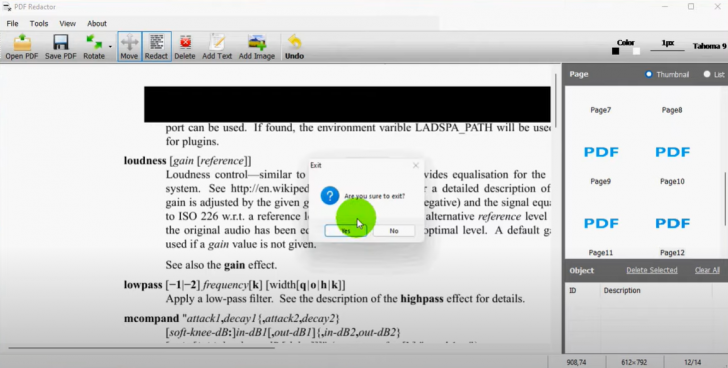
Task: Click the document horizontal scrollbar
Action: coord(142,347)
